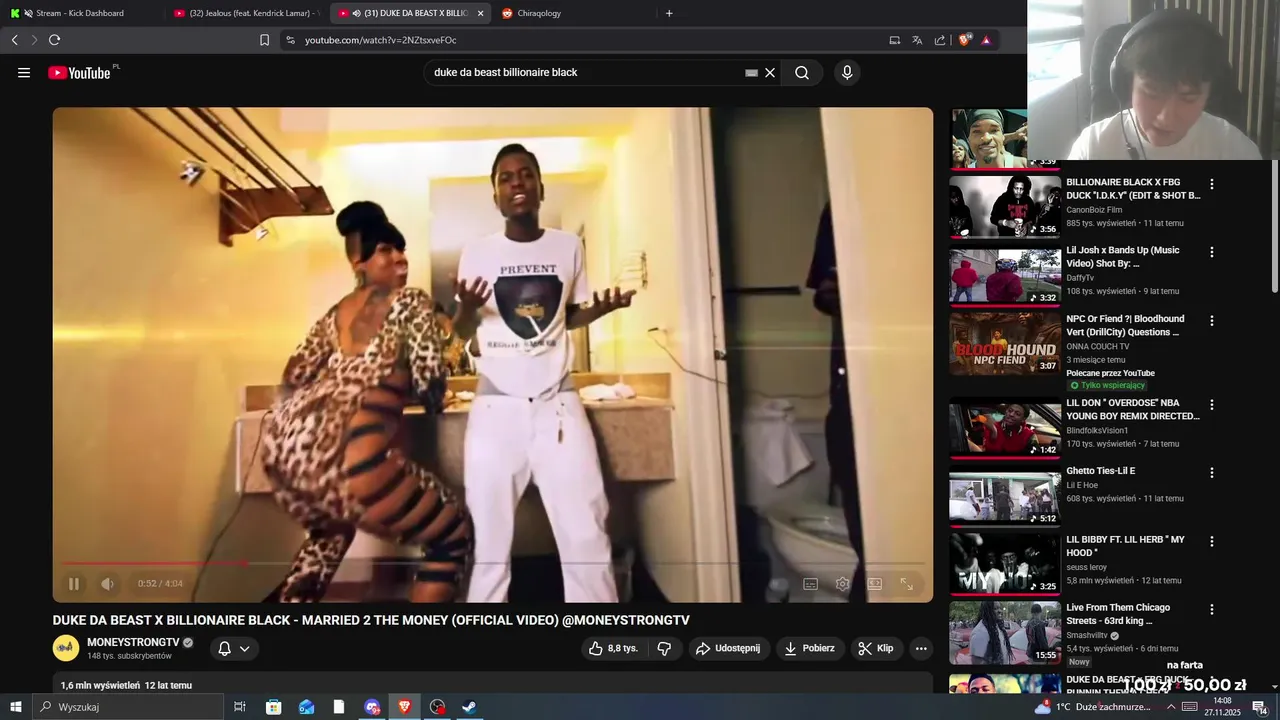Viewport: 1280px width, 720px height.
Task: Open BILLIONAIRE BLACK X FBG DUCK I.D.K.Y thumbnail
Action: coord(1005,207)
